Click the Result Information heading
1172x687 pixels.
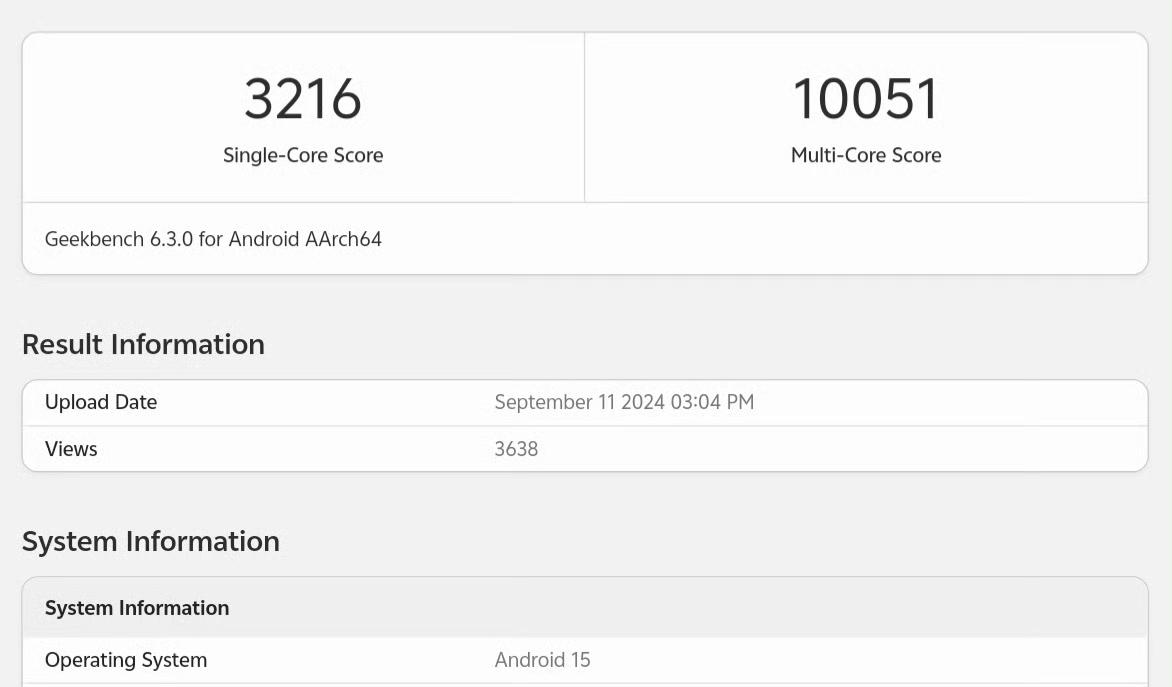click(x=143, y=344)
